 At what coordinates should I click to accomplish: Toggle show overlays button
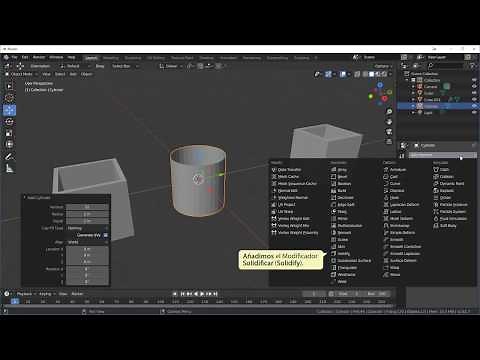343,74
